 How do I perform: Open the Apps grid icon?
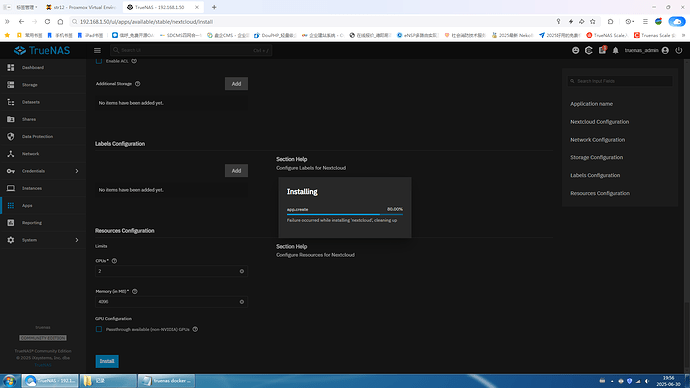click(11, 205)
